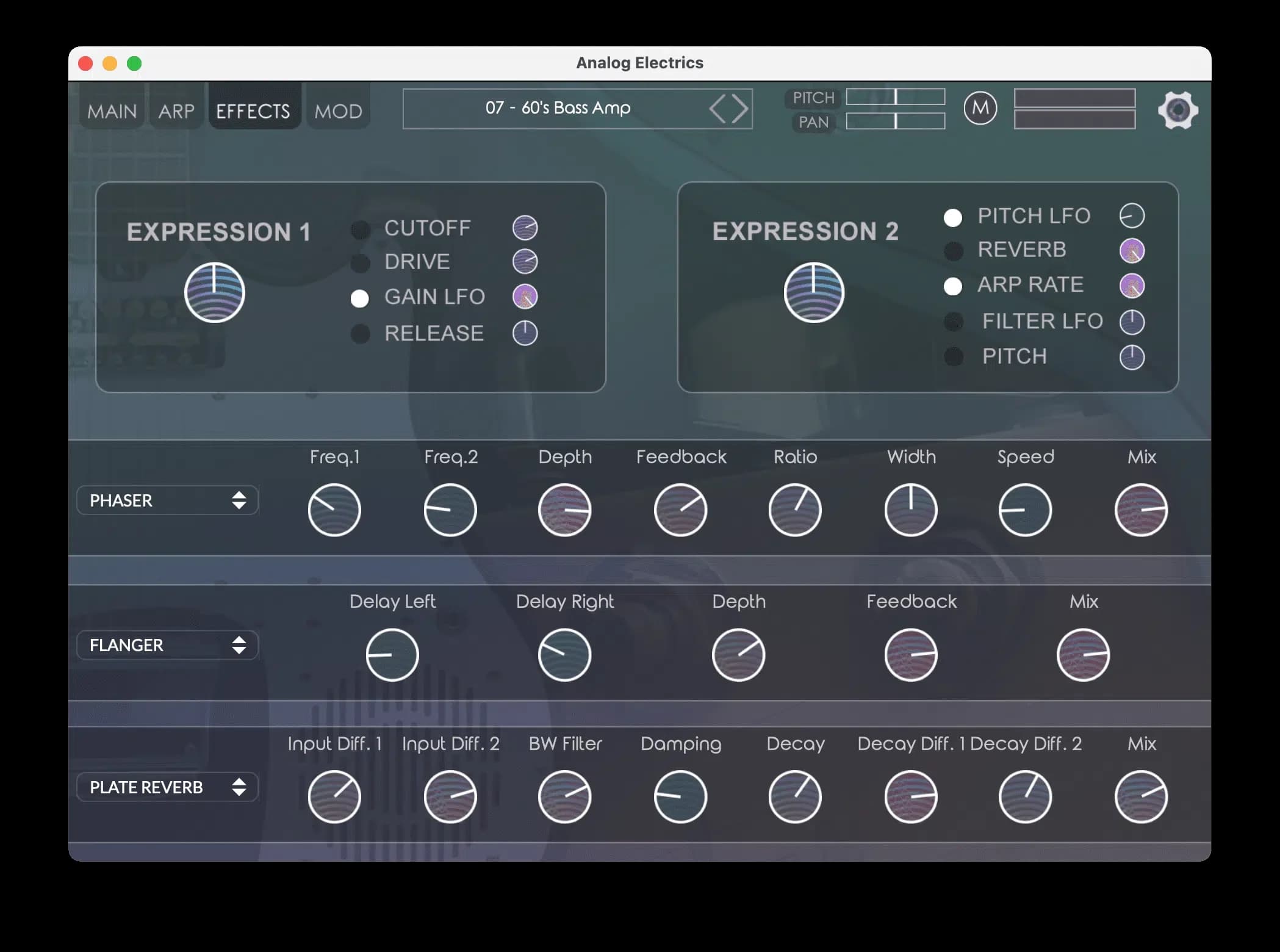1280x952 pixels.
Task: Click the small CUTOFF amount knob
Action: click(x=525, y=228)
